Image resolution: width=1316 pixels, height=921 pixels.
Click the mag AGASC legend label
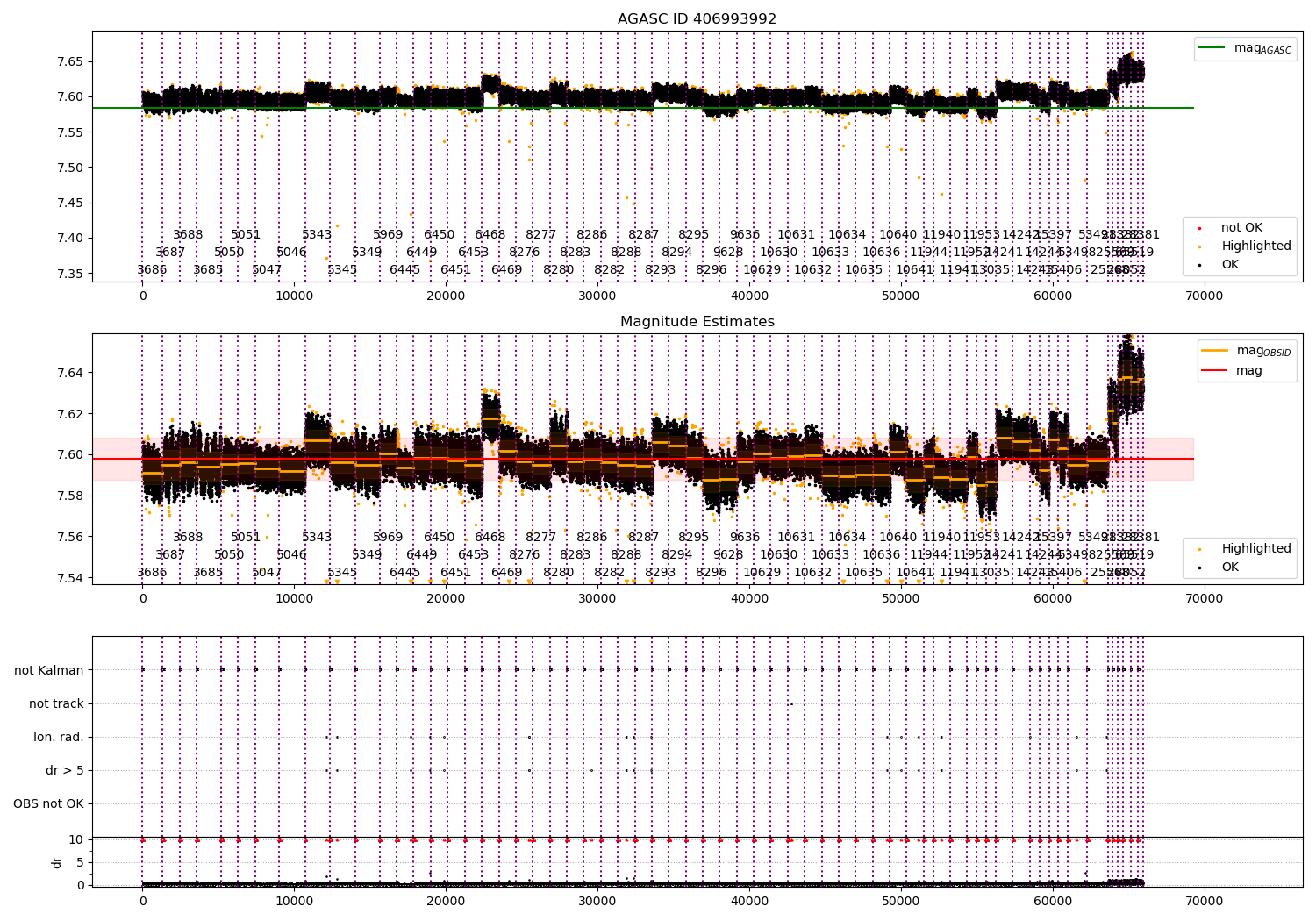[x=1262, y=48]
